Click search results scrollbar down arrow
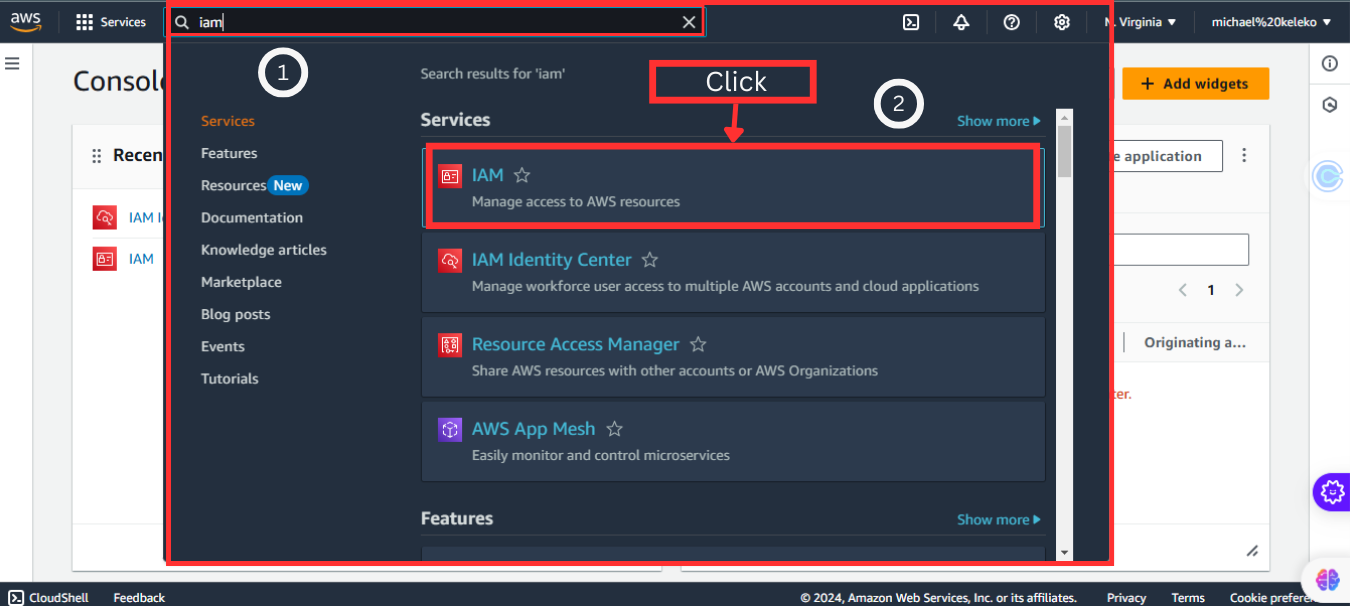Image resolution: width=1350 pixels, height=606 pixels. [1064, 552]
